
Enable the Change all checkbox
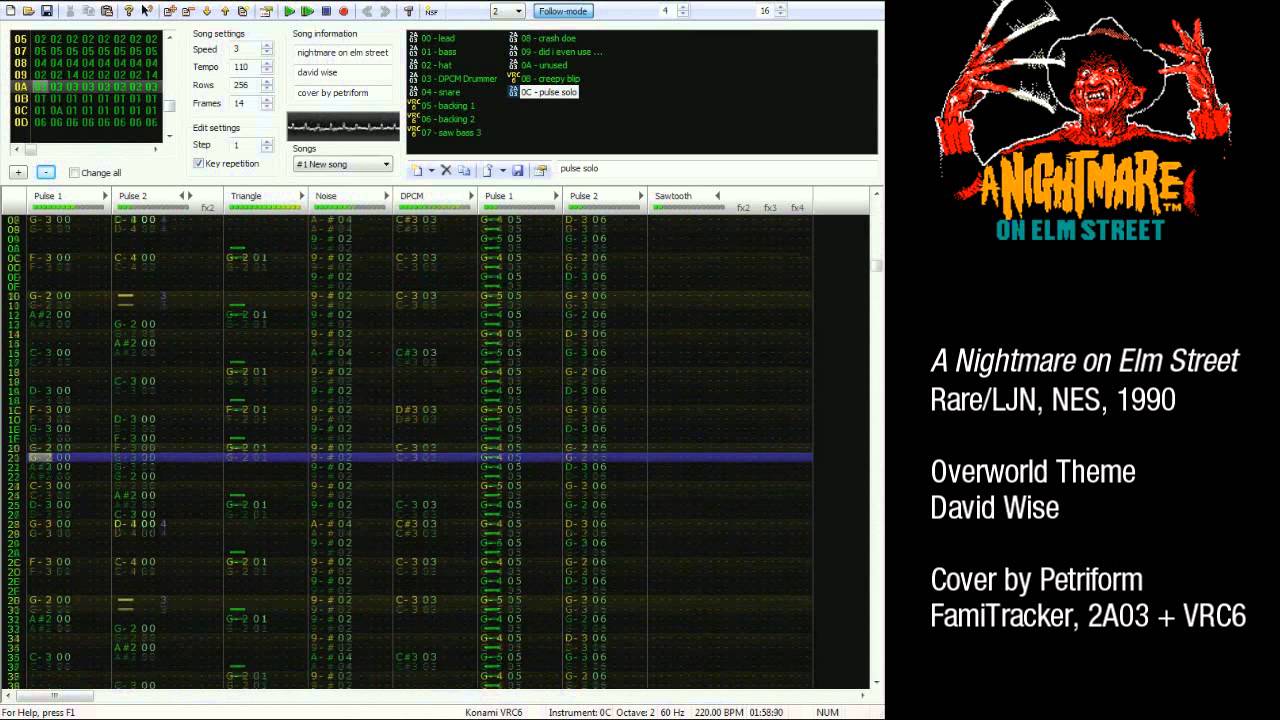point(74,173)
